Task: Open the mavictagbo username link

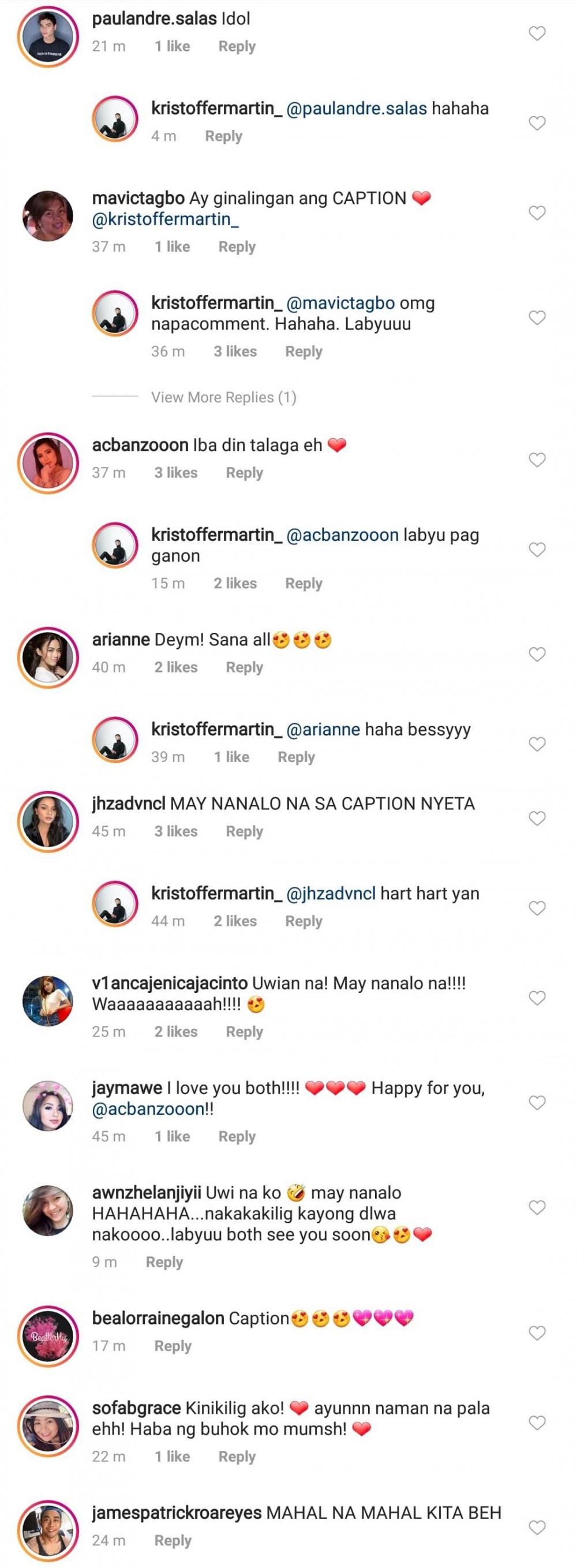Action: click(x=138, y=199)
